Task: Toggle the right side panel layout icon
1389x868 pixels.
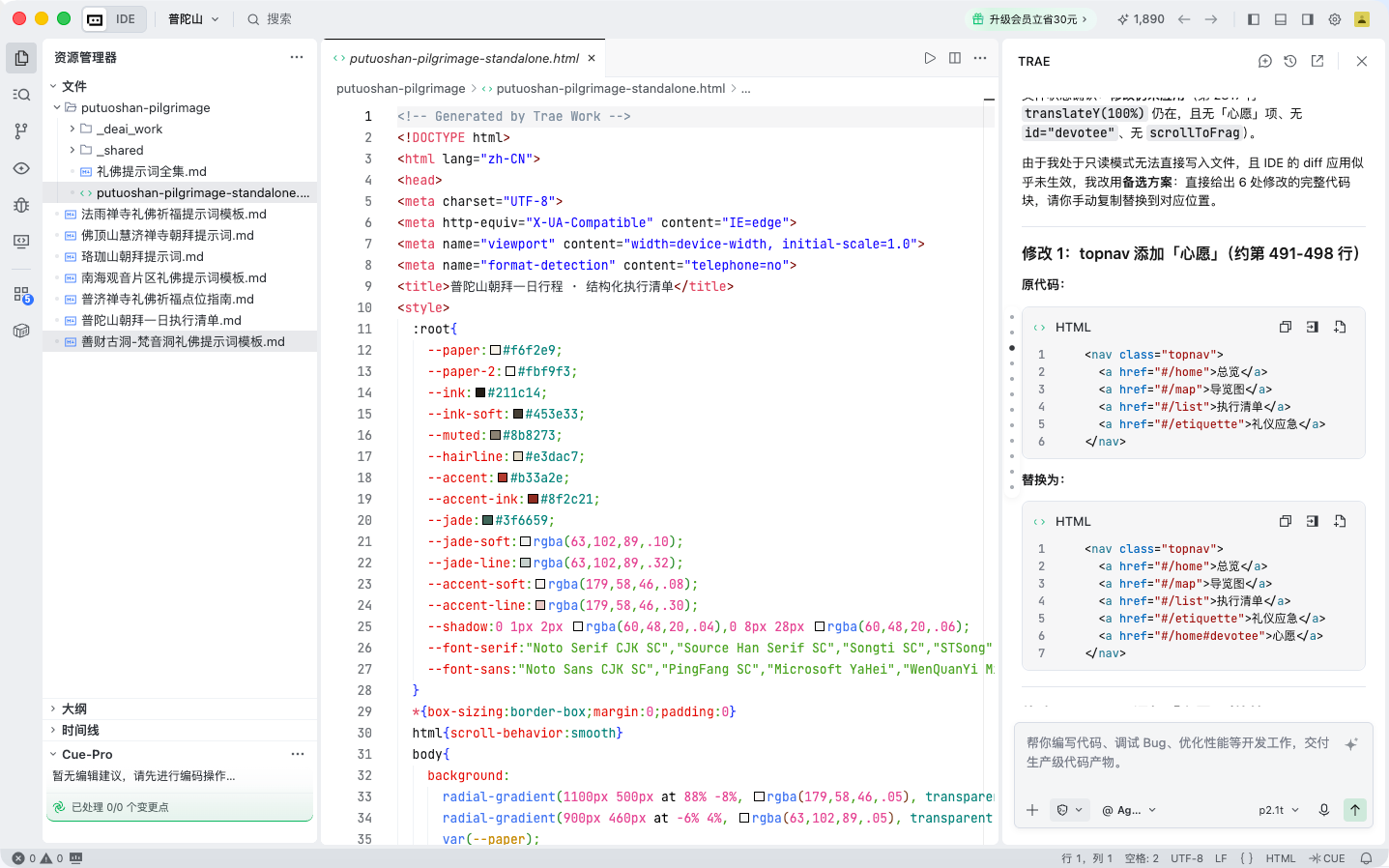Action: click(x=1308, y=19)
